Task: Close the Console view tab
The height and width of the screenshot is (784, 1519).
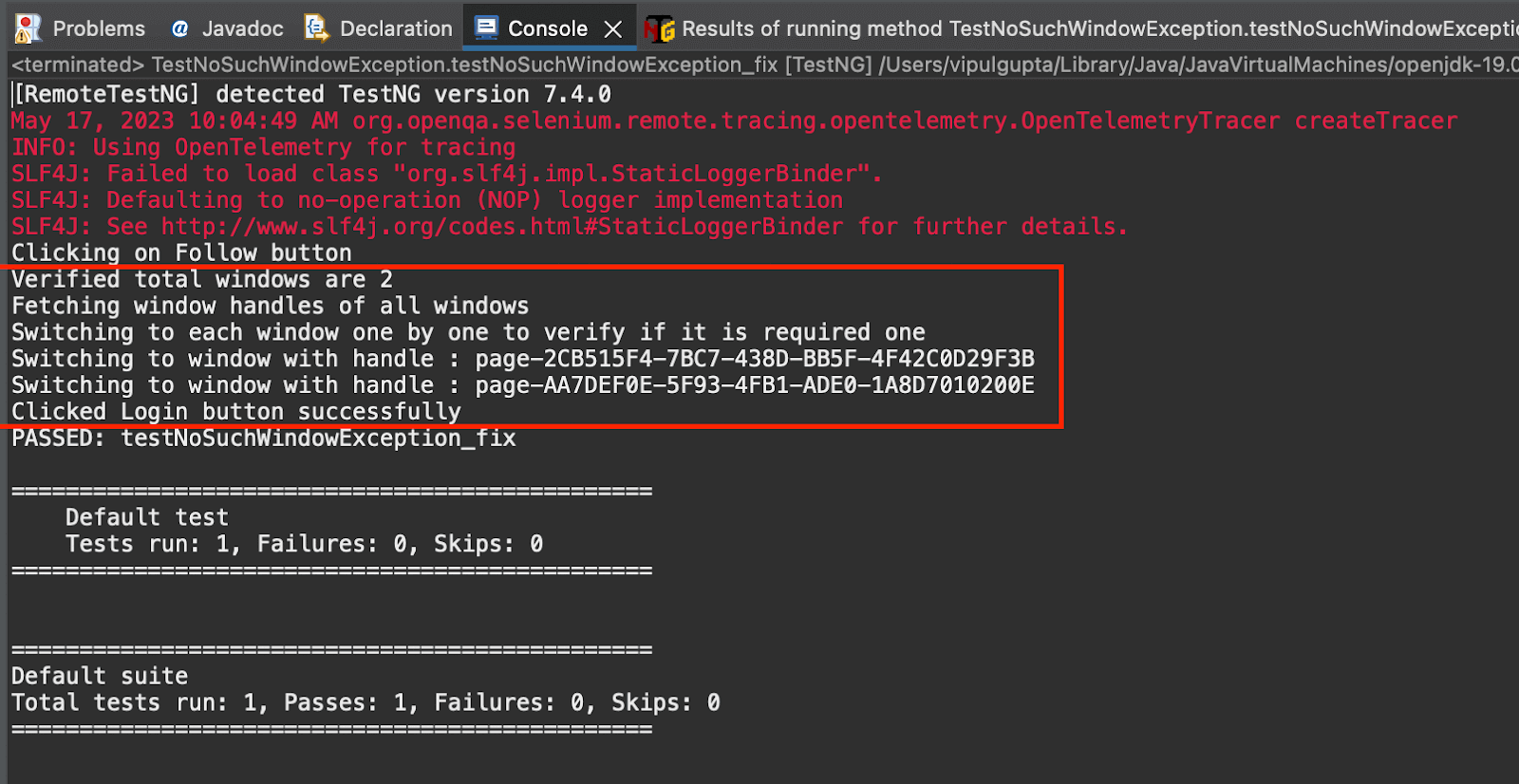Action: (613, 29)
